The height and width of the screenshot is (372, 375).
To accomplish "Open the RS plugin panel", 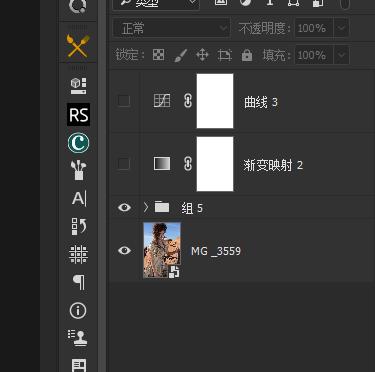I will coord(78,115).
